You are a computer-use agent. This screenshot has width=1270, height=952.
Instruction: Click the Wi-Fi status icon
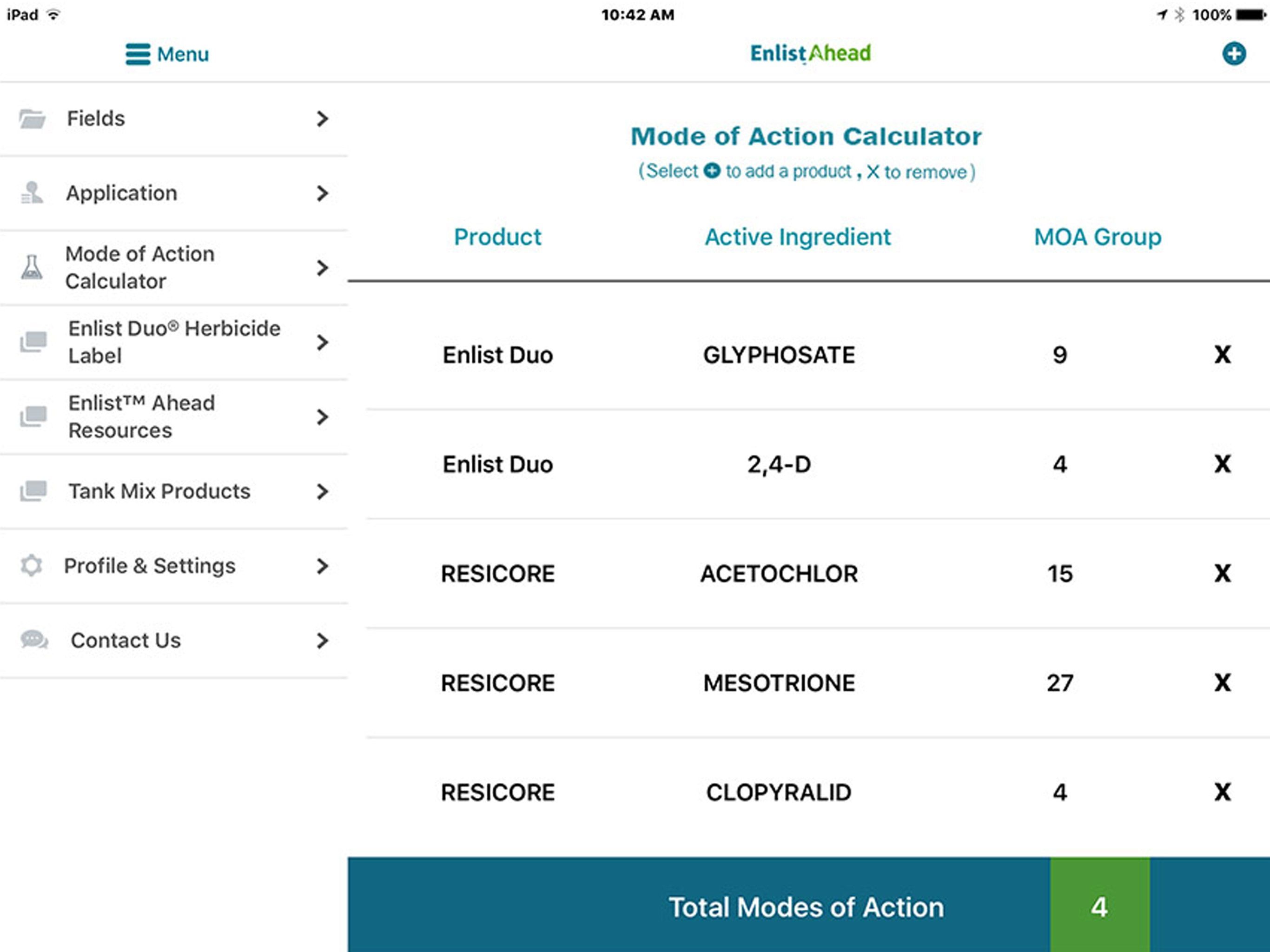pyautogui.click(x=53, y=15)
